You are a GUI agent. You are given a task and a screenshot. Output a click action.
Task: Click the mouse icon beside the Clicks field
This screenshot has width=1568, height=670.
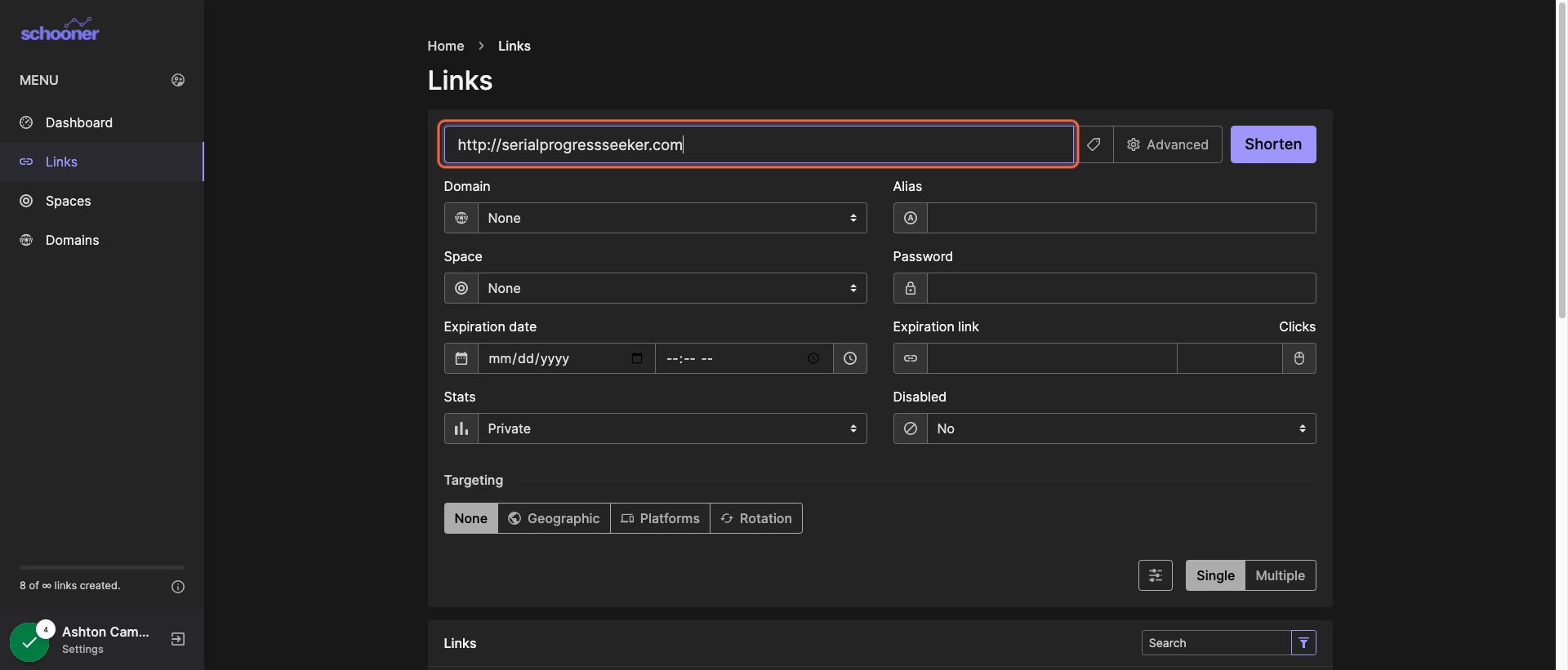pos(1299,358)
